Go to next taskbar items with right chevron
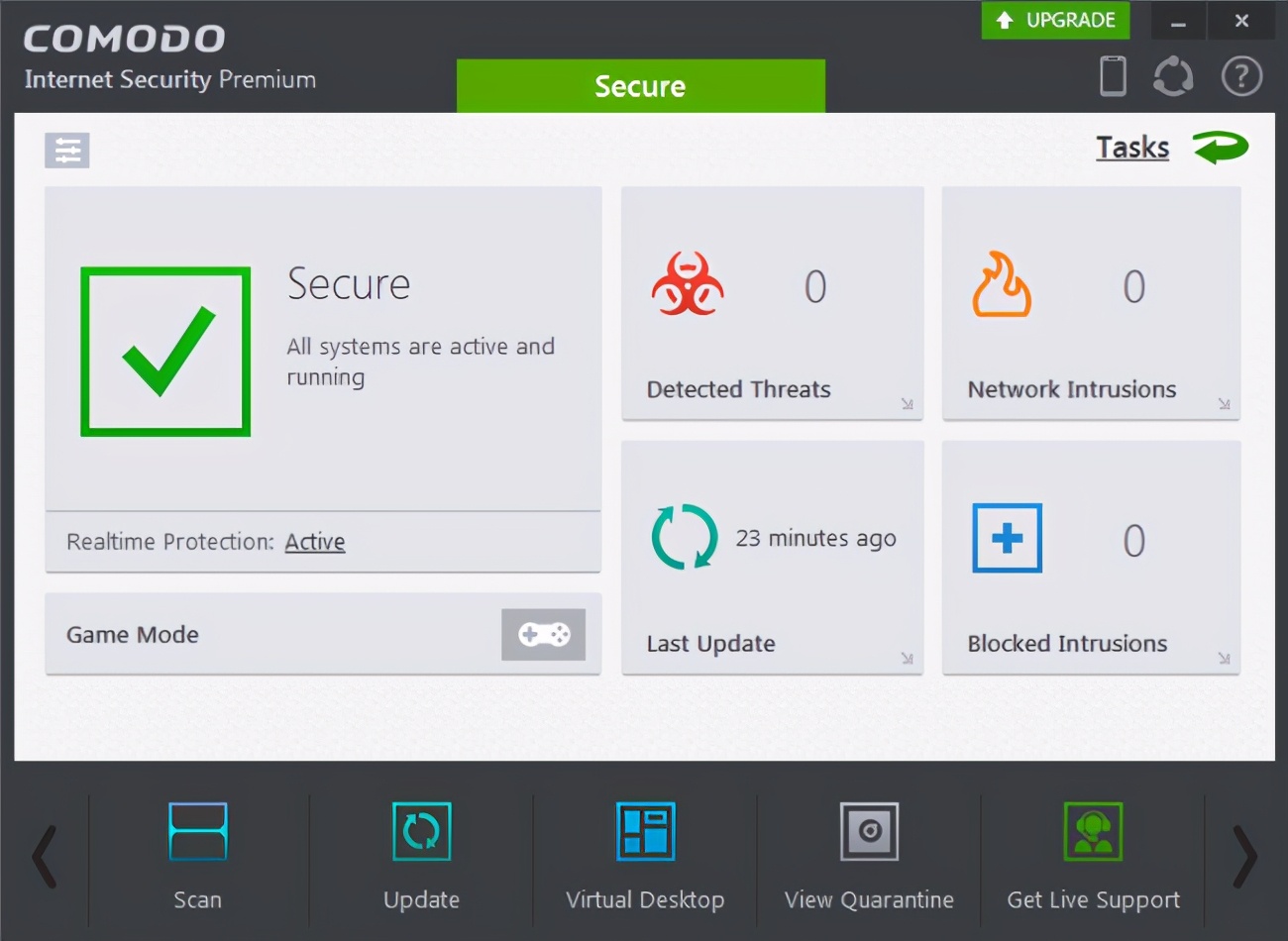The width and height of the screenshot is (1288, 941). click(x=1245, y=857)
